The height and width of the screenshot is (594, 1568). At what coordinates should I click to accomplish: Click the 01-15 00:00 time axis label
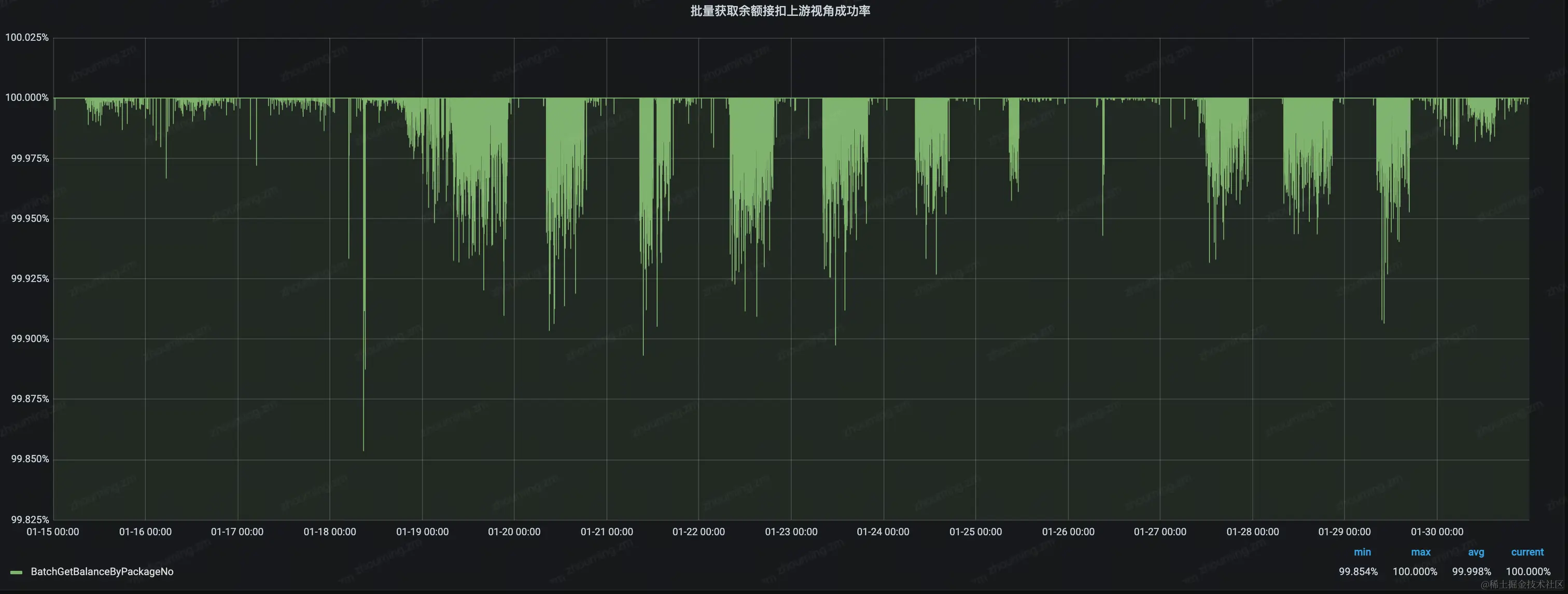point(53,532)
